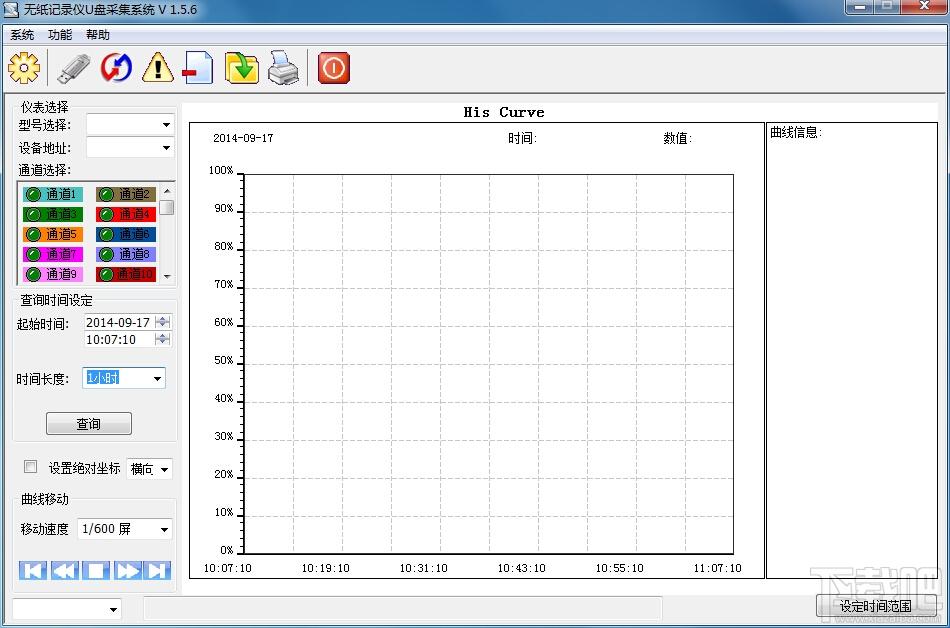Viewport: 950px width, 628px height.
Task: Click the 设定时间范围 button
Action: [875, 606]
